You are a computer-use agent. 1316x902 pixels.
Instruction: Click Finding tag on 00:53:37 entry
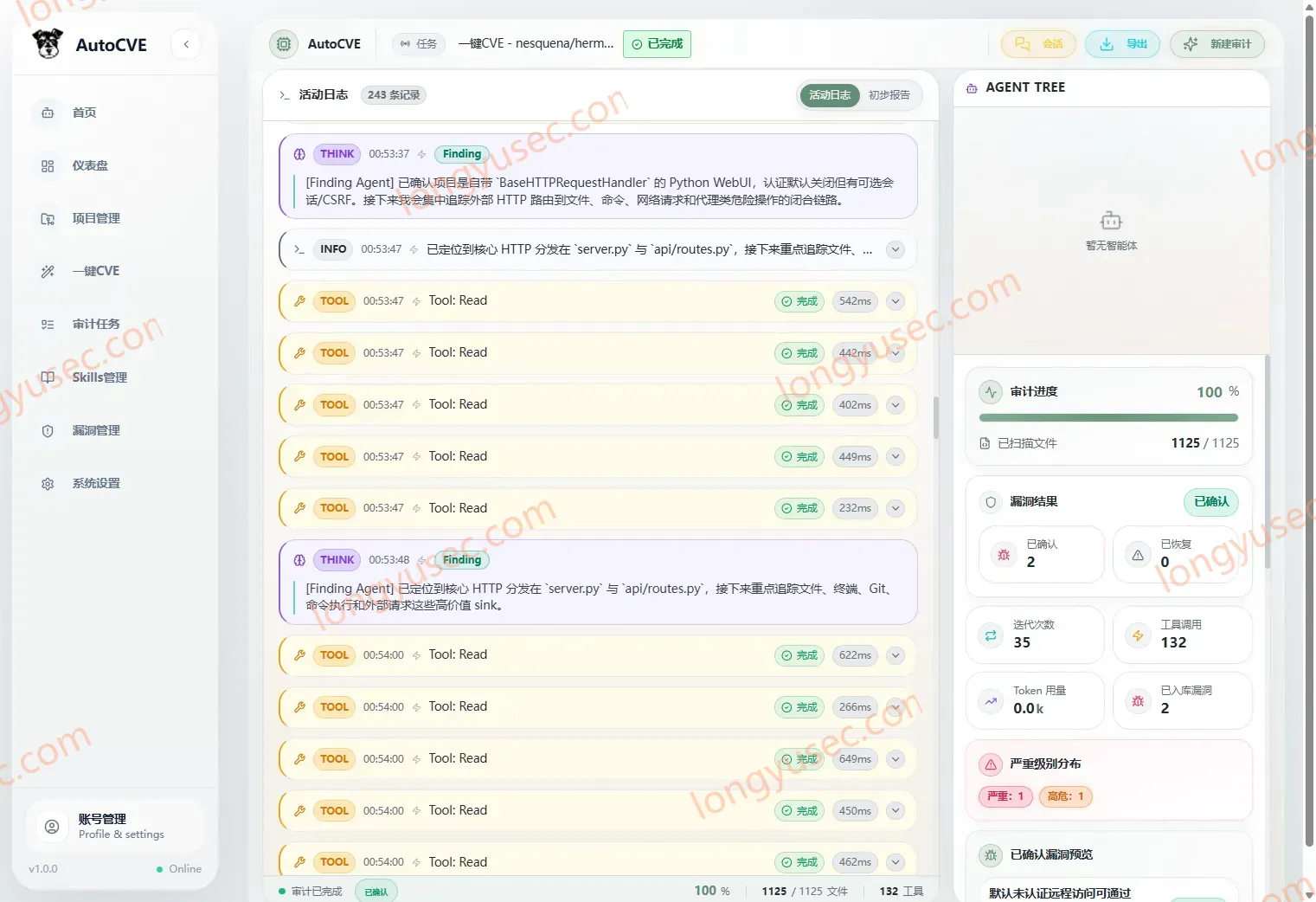[461, 154]
